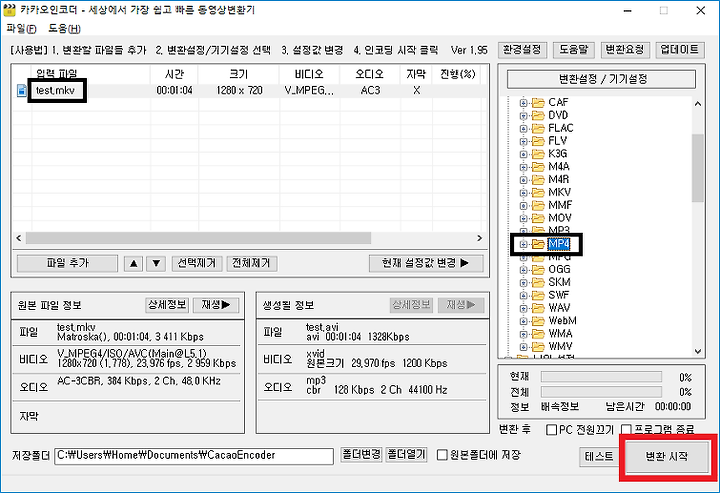Expand the WebM tree node

(523, 321)
